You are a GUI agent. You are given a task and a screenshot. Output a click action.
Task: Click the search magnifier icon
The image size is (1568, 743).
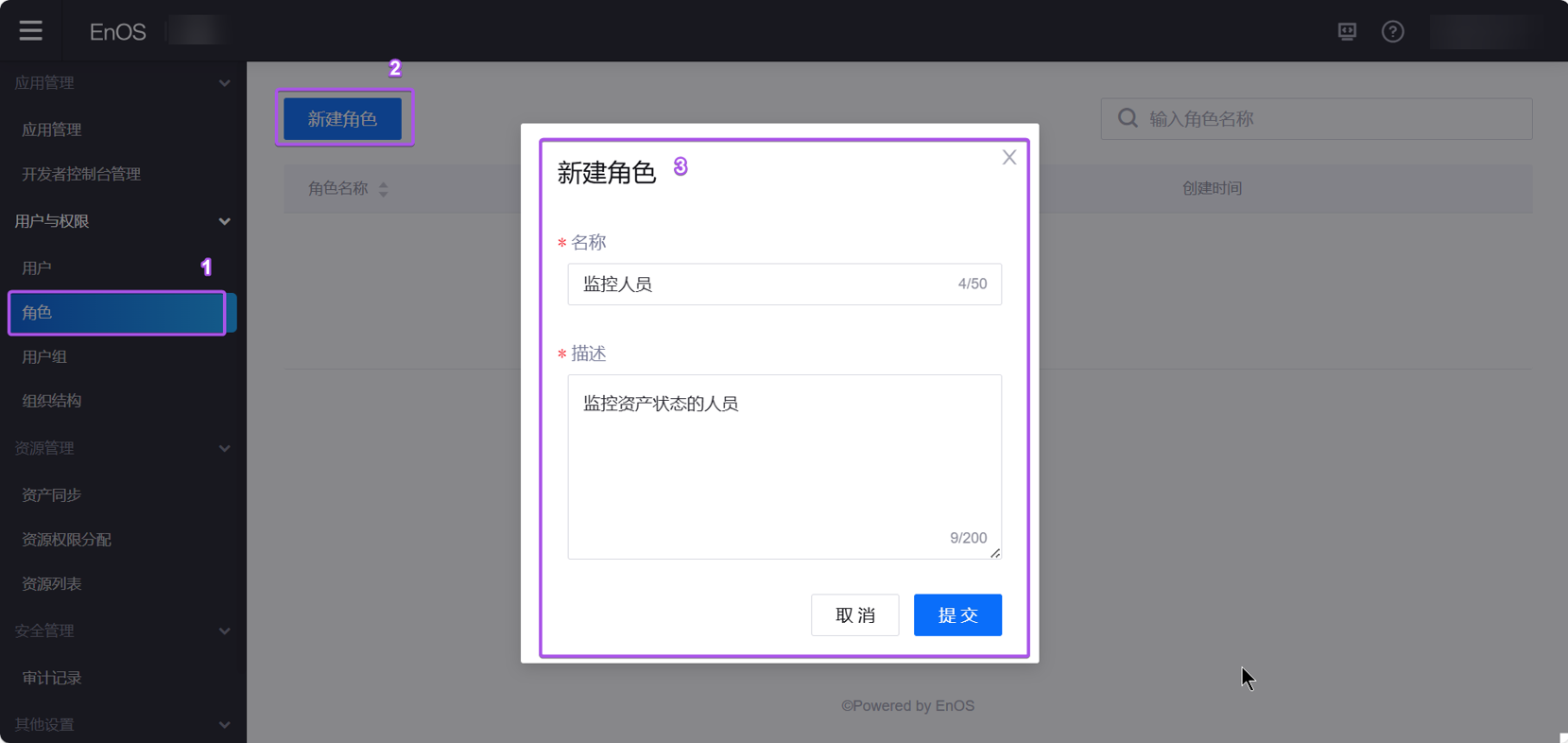tap(1128, 118)
